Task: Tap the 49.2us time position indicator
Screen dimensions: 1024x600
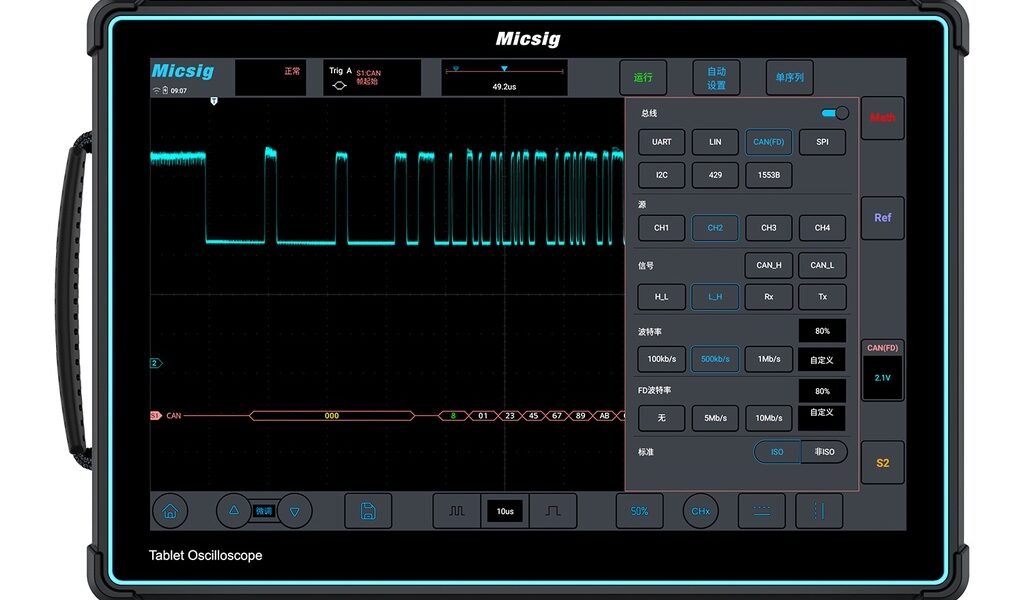Action: pos(504,78)
